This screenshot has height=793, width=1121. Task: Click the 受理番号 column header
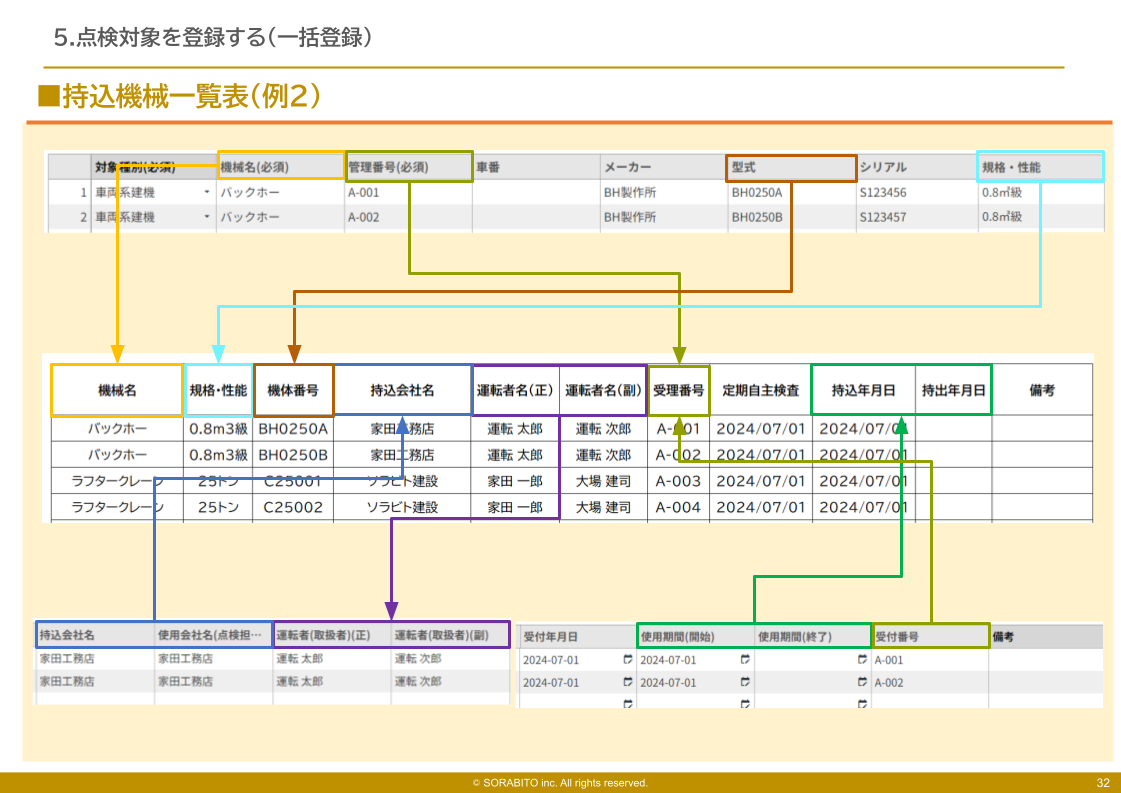(x=679, y=391)
